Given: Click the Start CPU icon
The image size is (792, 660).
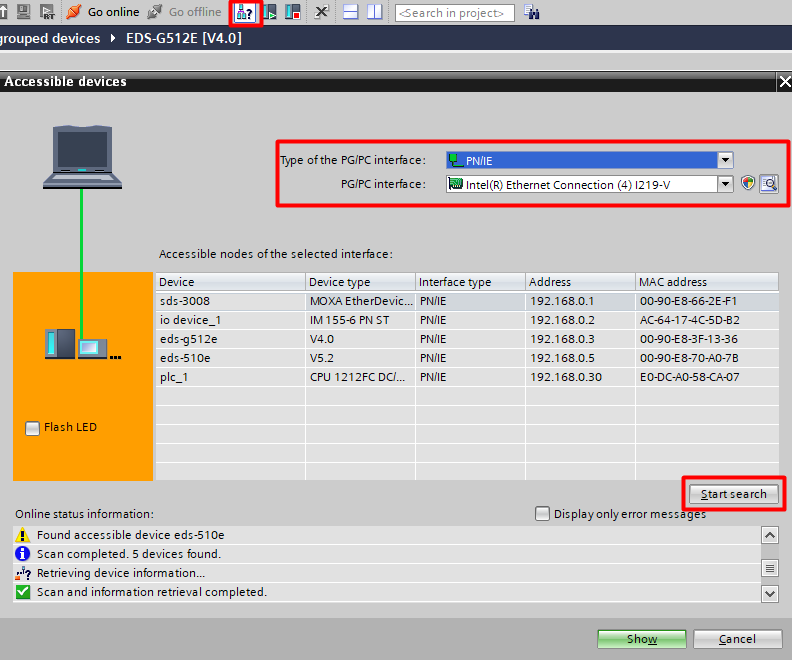Looking at the screenshot, I should pos(269,12).
